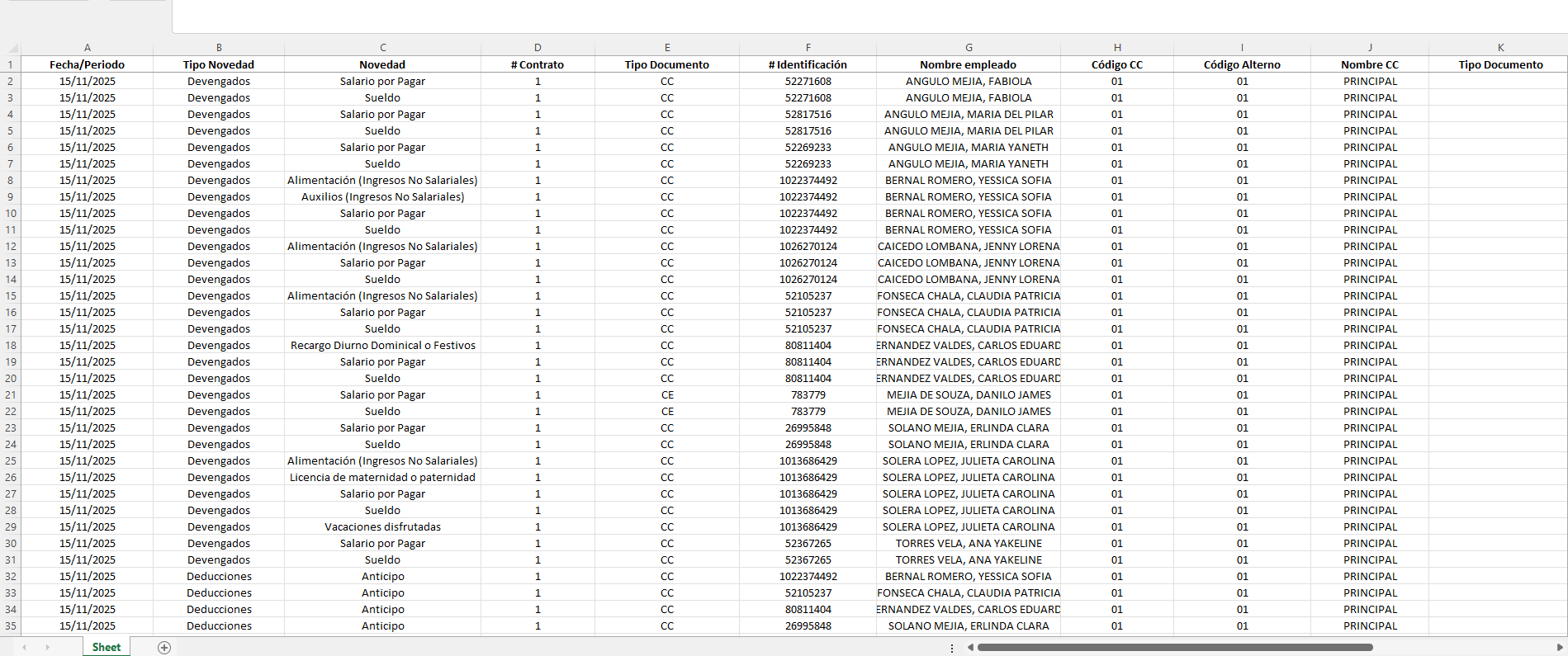Select the Nombre empleado header cell

pos(968,64)
